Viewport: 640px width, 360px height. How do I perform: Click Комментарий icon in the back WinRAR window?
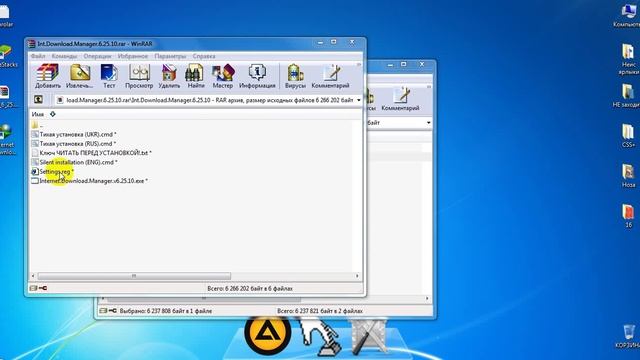click(400, 99)
